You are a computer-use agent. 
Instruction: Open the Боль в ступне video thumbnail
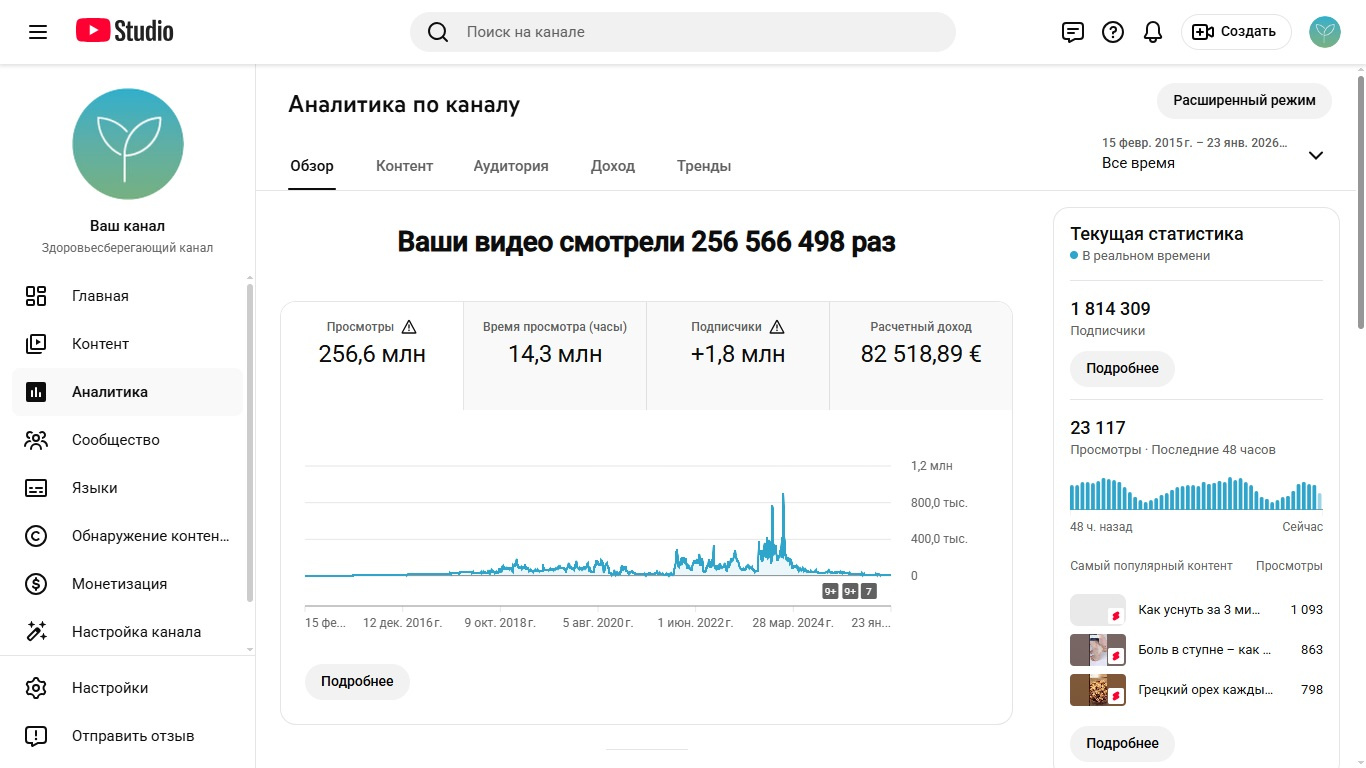pos(1097,650)
